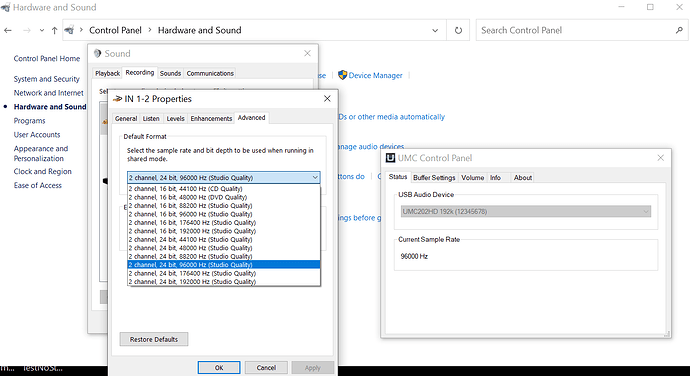Switch to the Playback tab

(107, 74)
